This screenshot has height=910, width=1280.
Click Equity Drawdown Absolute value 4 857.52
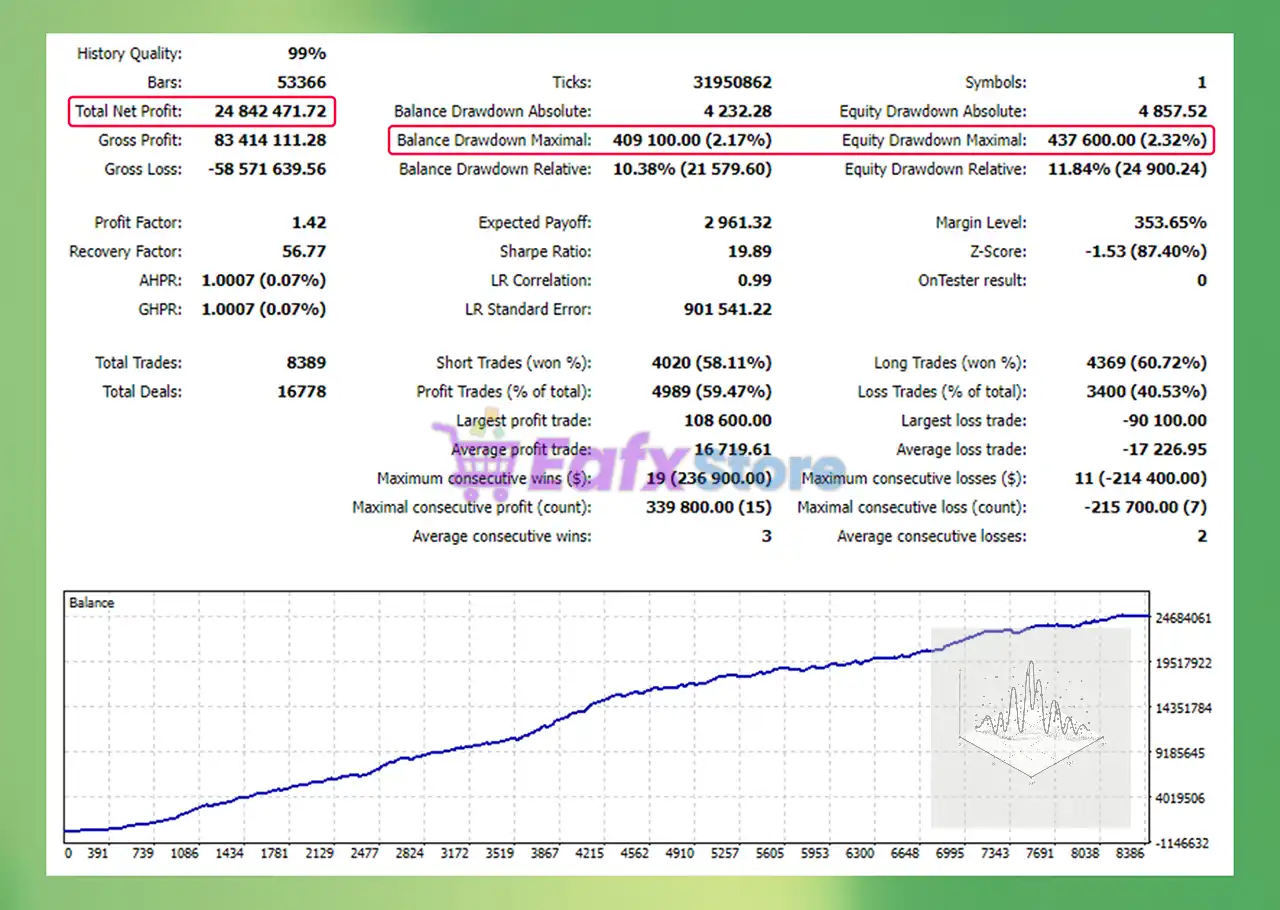click(x=1173, y=111)
